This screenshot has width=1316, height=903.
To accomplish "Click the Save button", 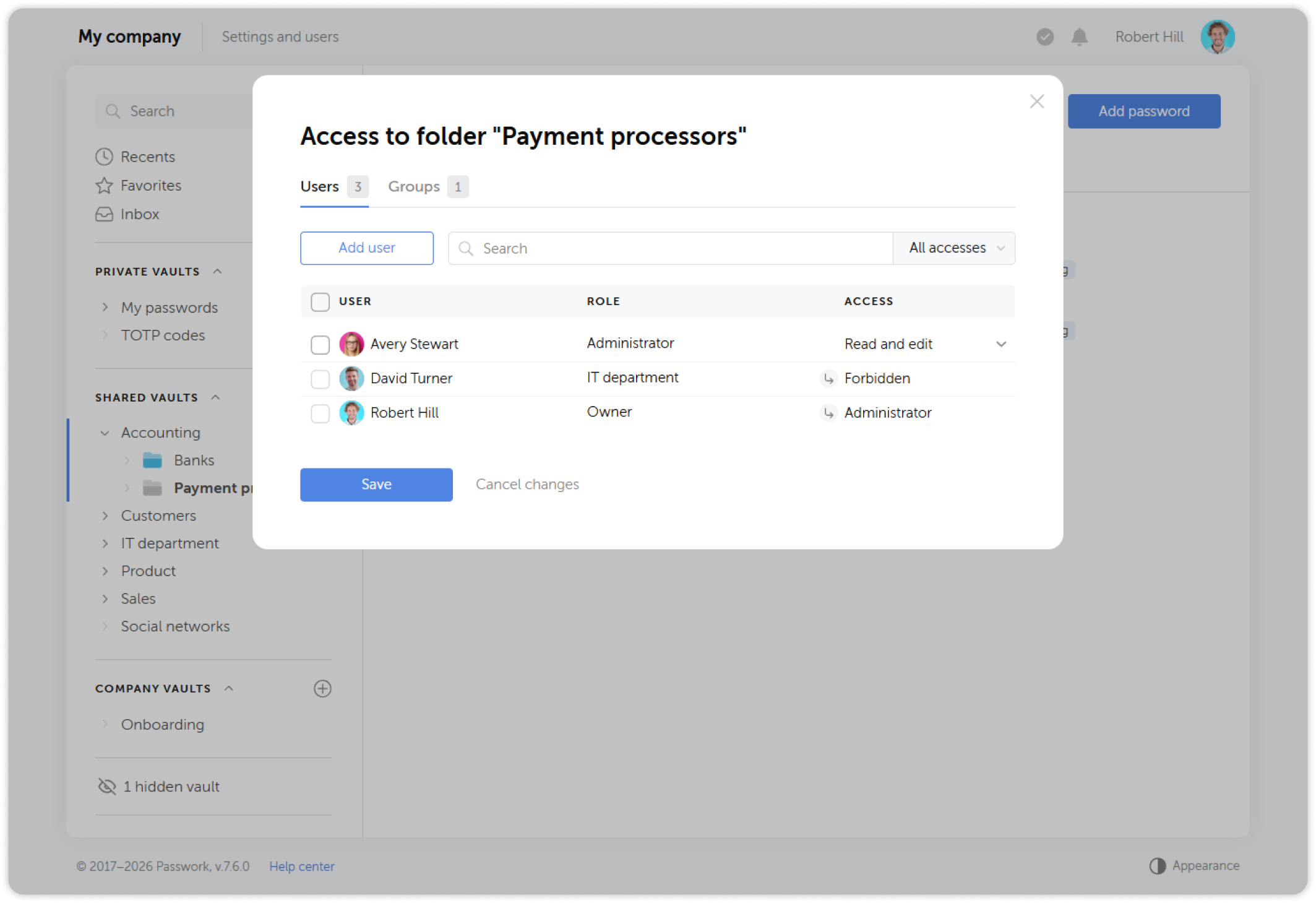I will tap(376, 485).
